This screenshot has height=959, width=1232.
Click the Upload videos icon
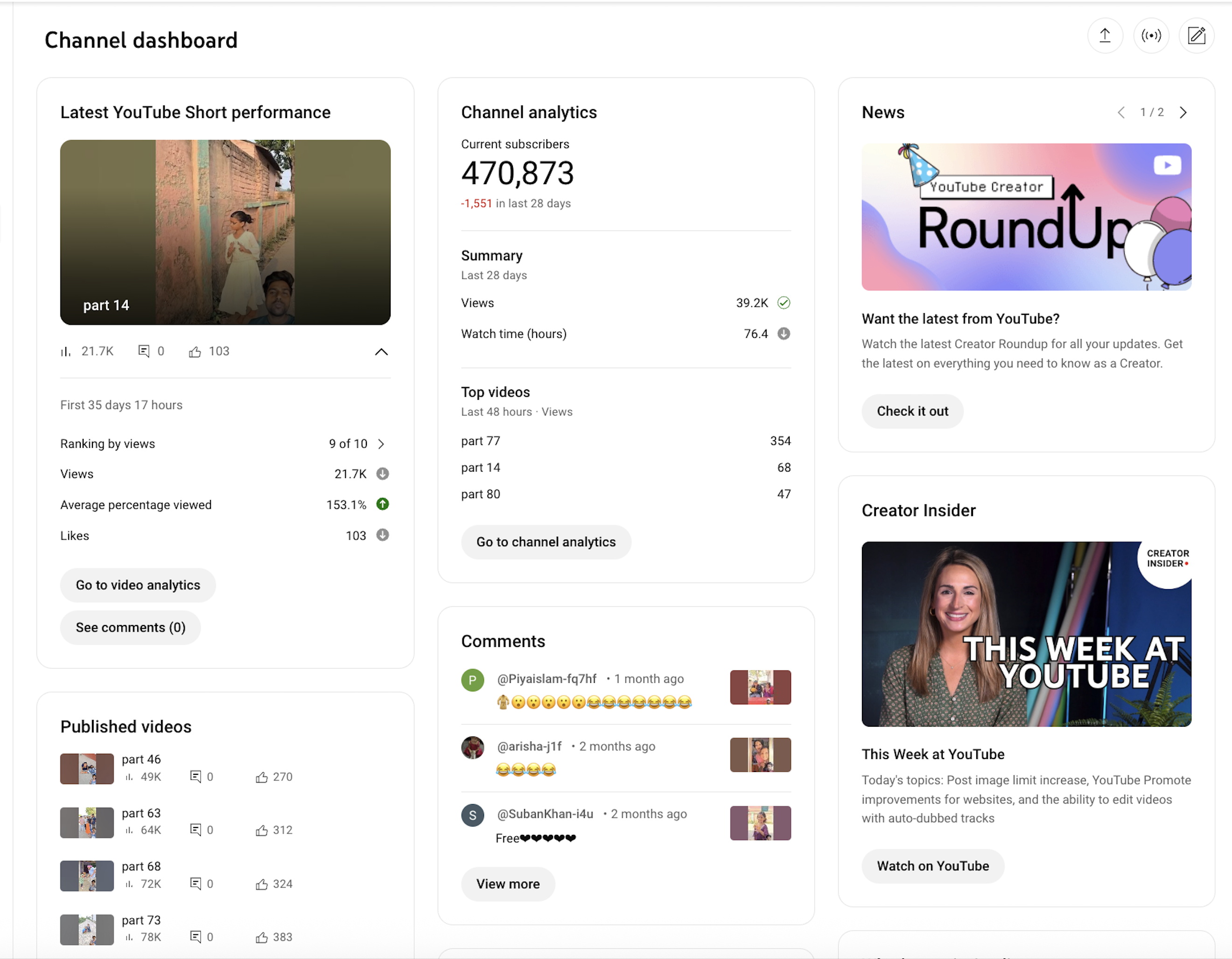(1105, 36)
